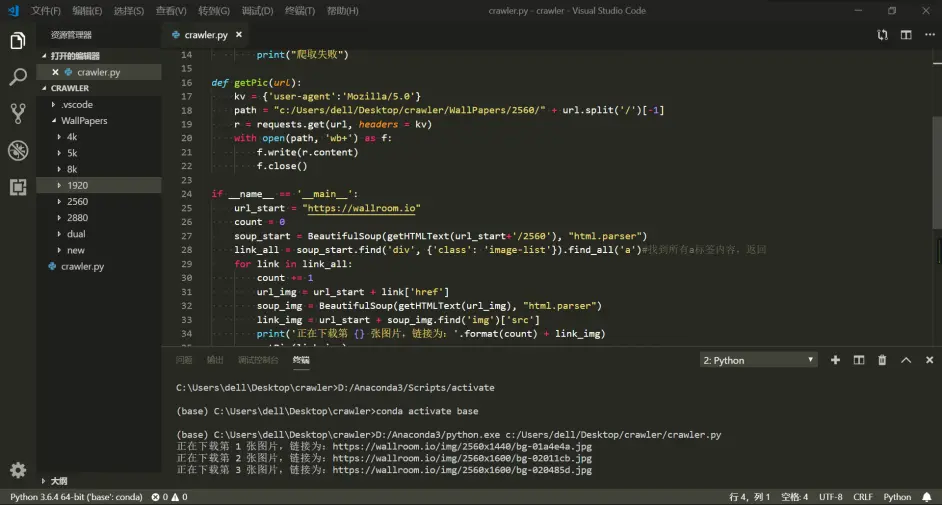The width and height of the screenshot is (942, 505).
Task: Click the editor vertical scrollbar
Action: point(937,173)
